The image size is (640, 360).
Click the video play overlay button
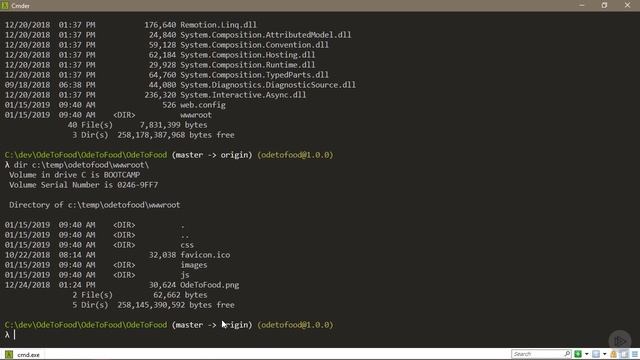620,341
